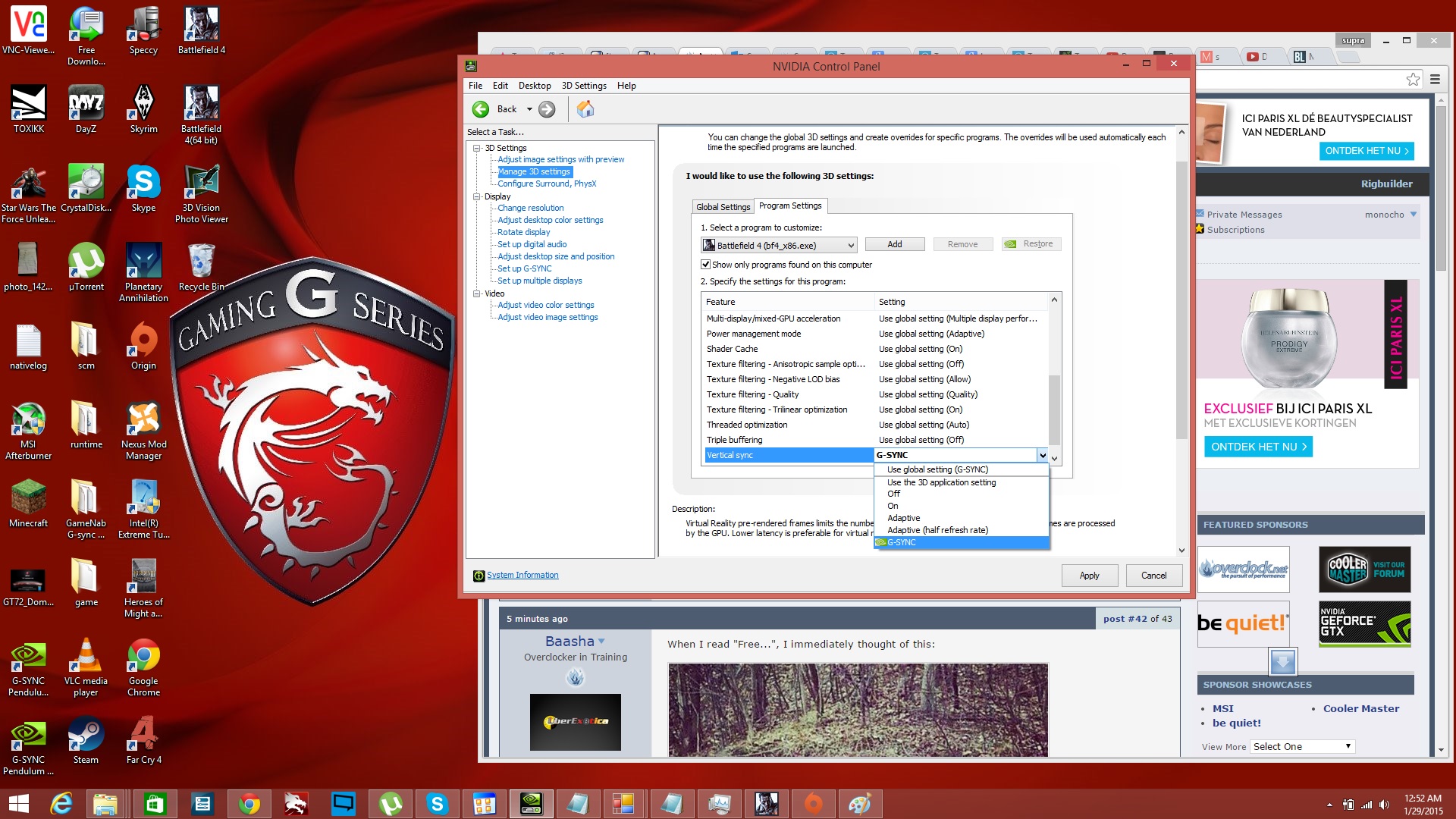The height and width of the screenshot is (819, 1456).
Task: Click NVIDIA content pane vertical scrollbar
Action: [1181, 300]
